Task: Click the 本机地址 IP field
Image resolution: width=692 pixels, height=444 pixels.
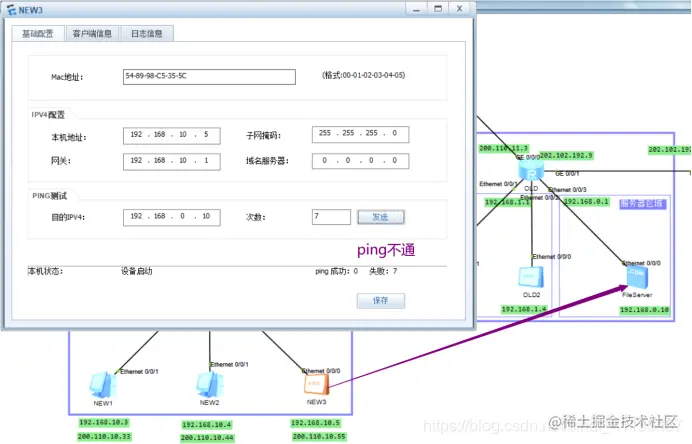Action: [x=172, y=135]
